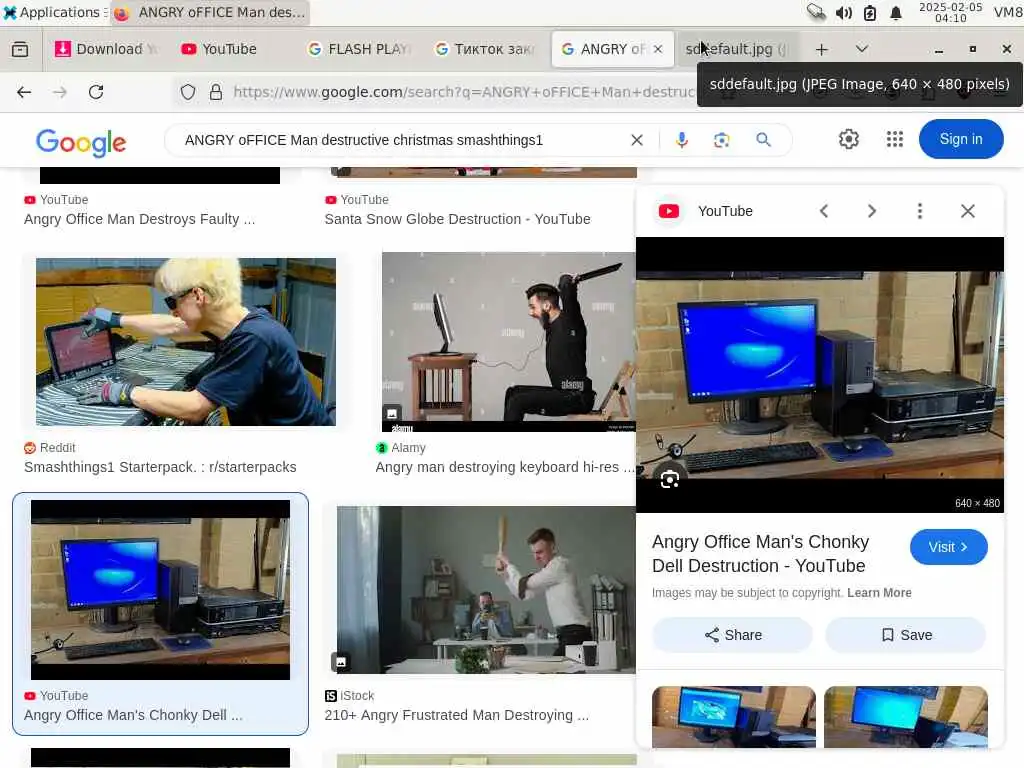Open Smashthings1 Starterpack r/starterpacks link
Image resolution: width=1024 pixels, height=768 pixels.
coord(160,468)
